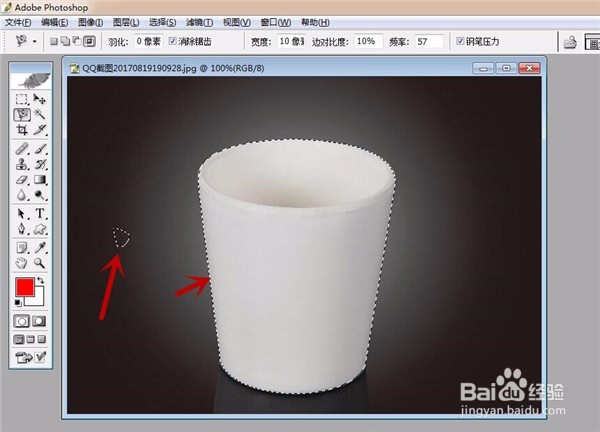Choose Full screen with menu bar mode
Screen dimensions: 600x432
[31, 339]
